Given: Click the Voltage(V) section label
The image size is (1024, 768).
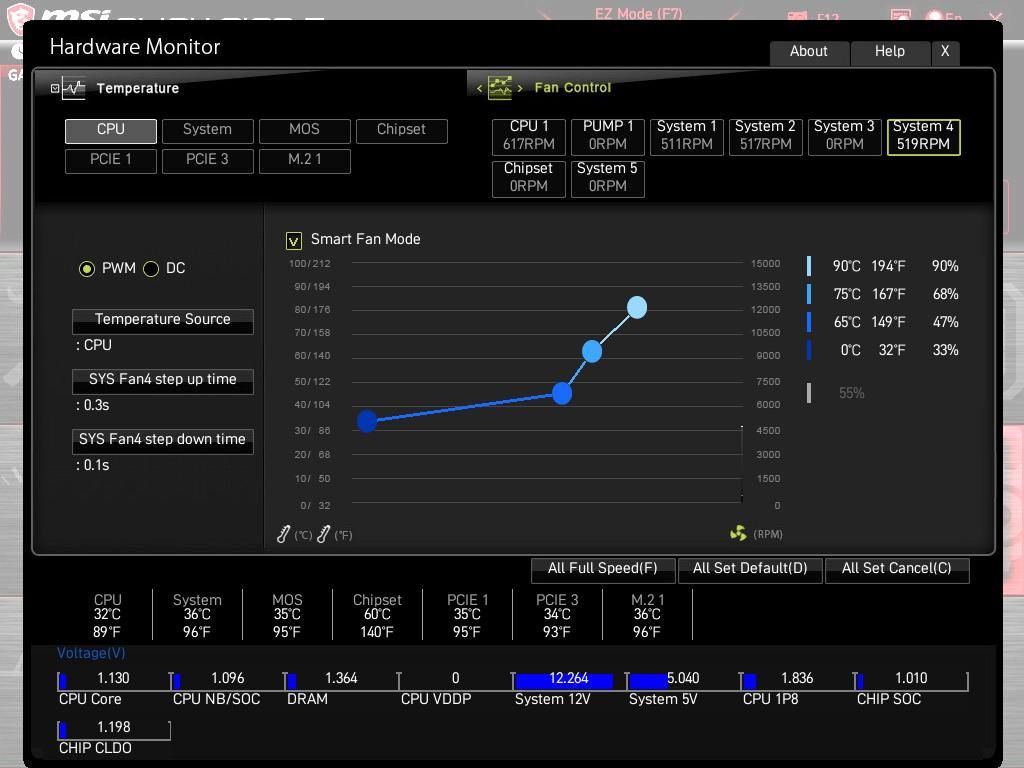Looking at the screenshot, I should (91, 653).
